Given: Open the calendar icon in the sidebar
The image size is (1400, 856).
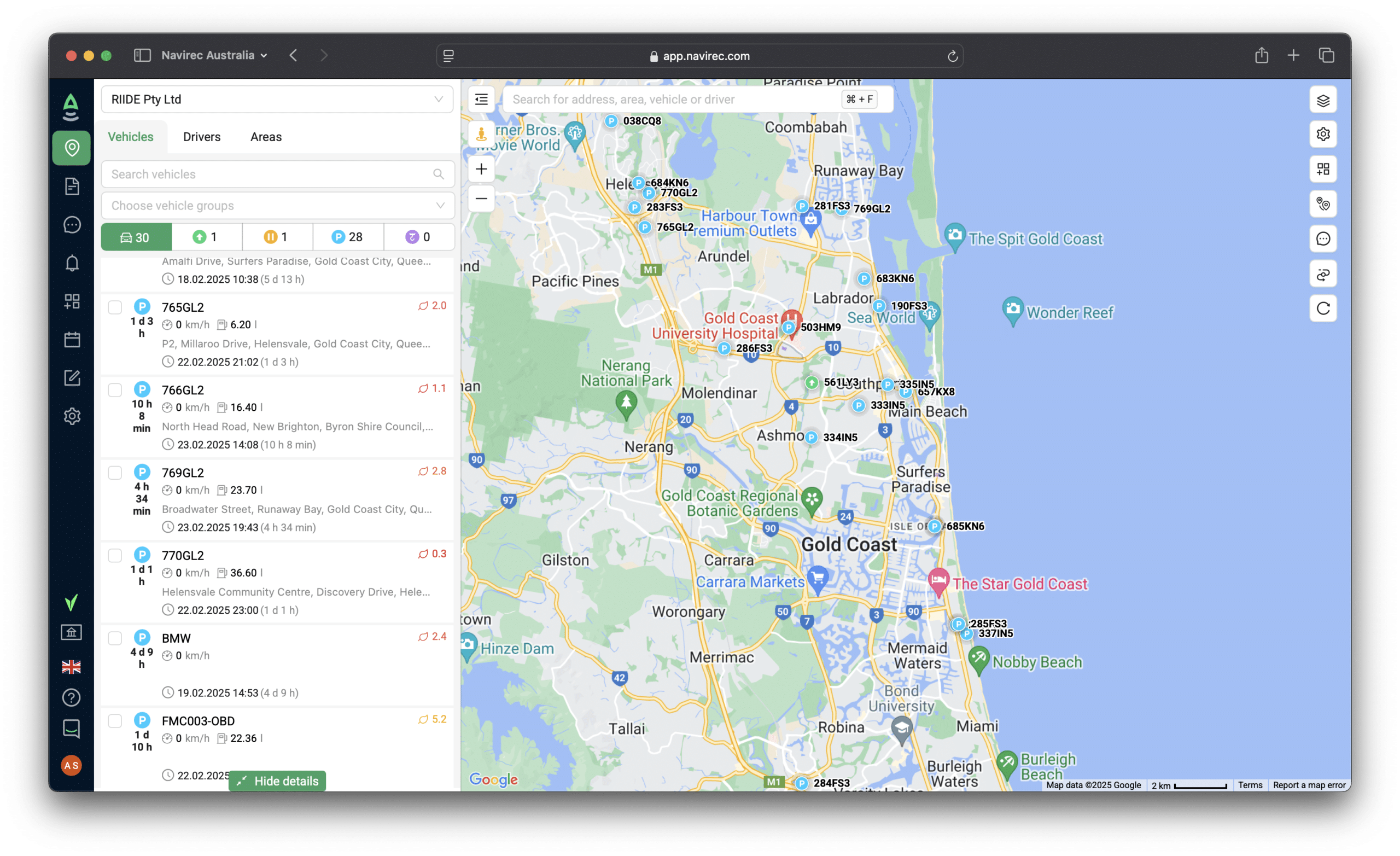Looking at the screenshot, I should point(72,339).
